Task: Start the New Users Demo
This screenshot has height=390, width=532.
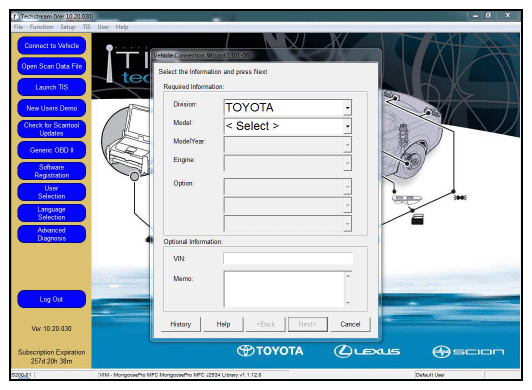Action: coord(52,108)
